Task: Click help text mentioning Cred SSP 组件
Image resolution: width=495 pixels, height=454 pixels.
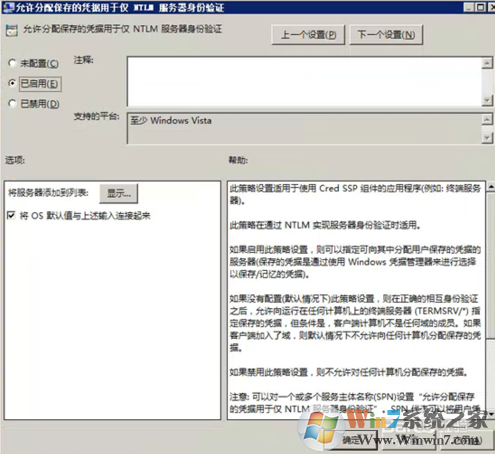Action: pyautogui.click(x=355, y=194)
